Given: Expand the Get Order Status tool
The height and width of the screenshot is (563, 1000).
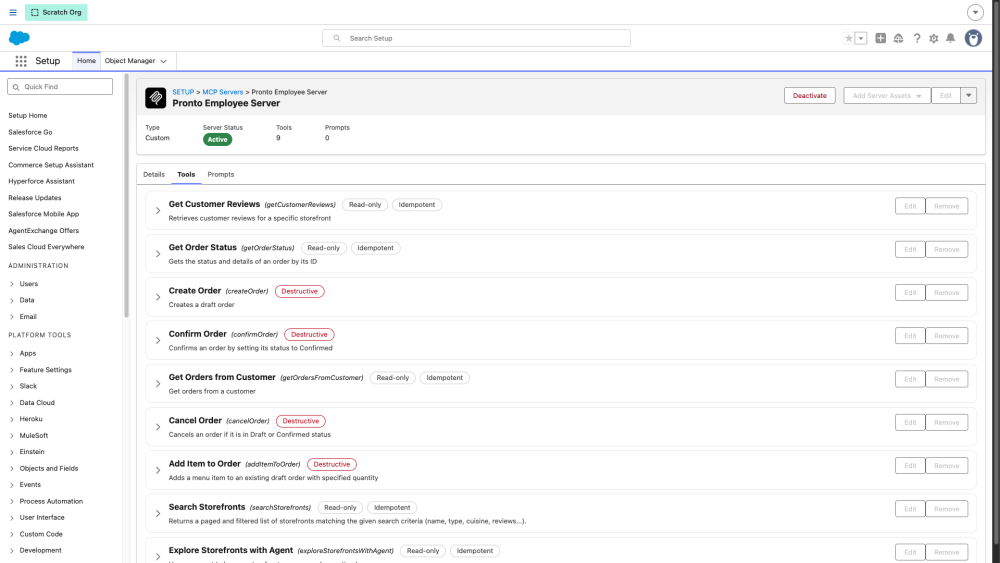Looking at the screenshot, I should tap(158, 254).
